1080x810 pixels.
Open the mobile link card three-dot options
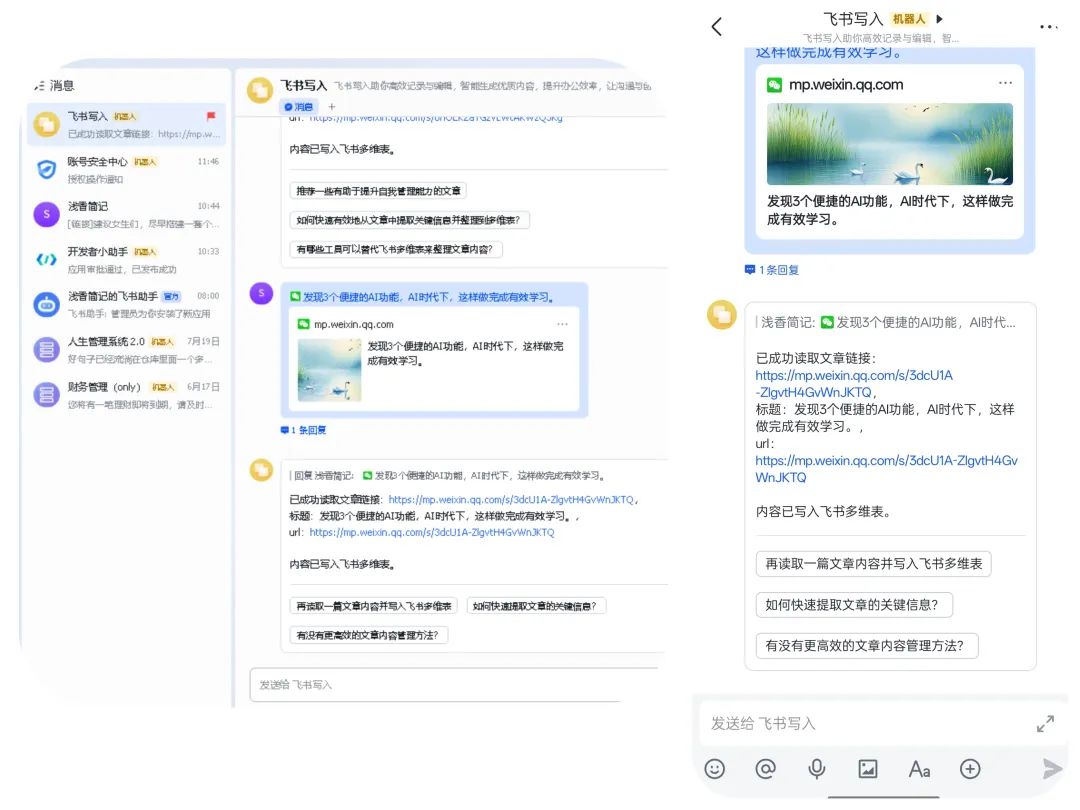(1006, 83)
